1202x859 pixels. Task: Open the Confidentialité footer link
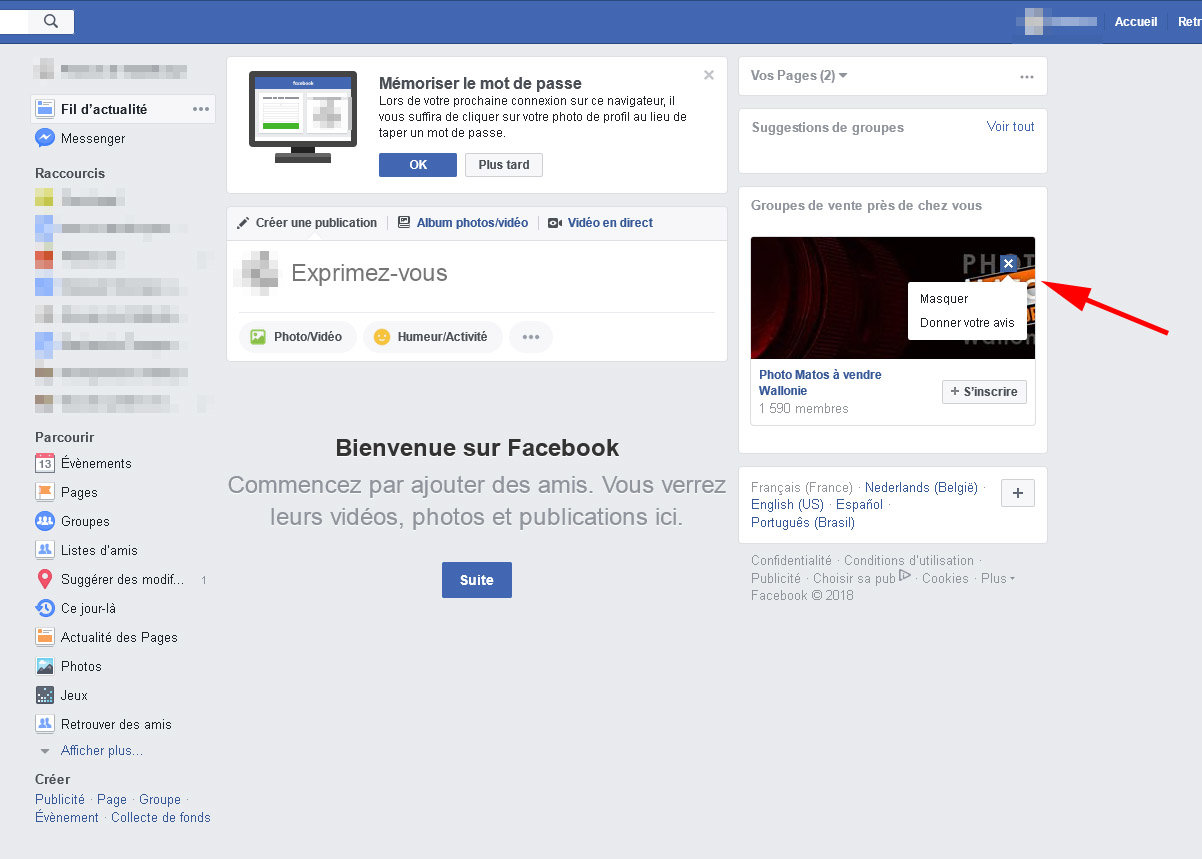pyautogui.click(x=791, y=561)
